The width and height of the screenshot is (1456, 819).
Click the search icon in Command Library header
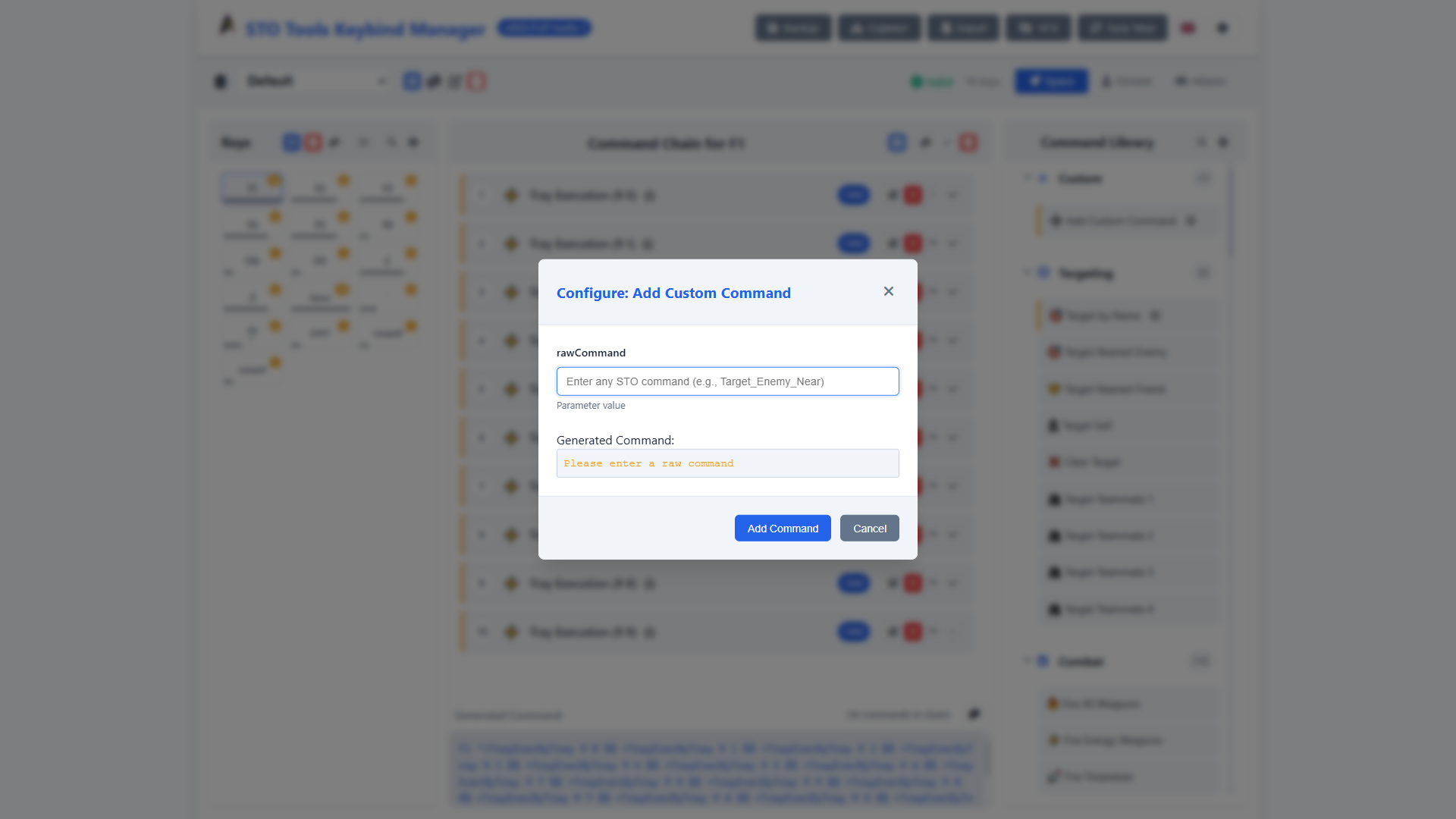1201,143
